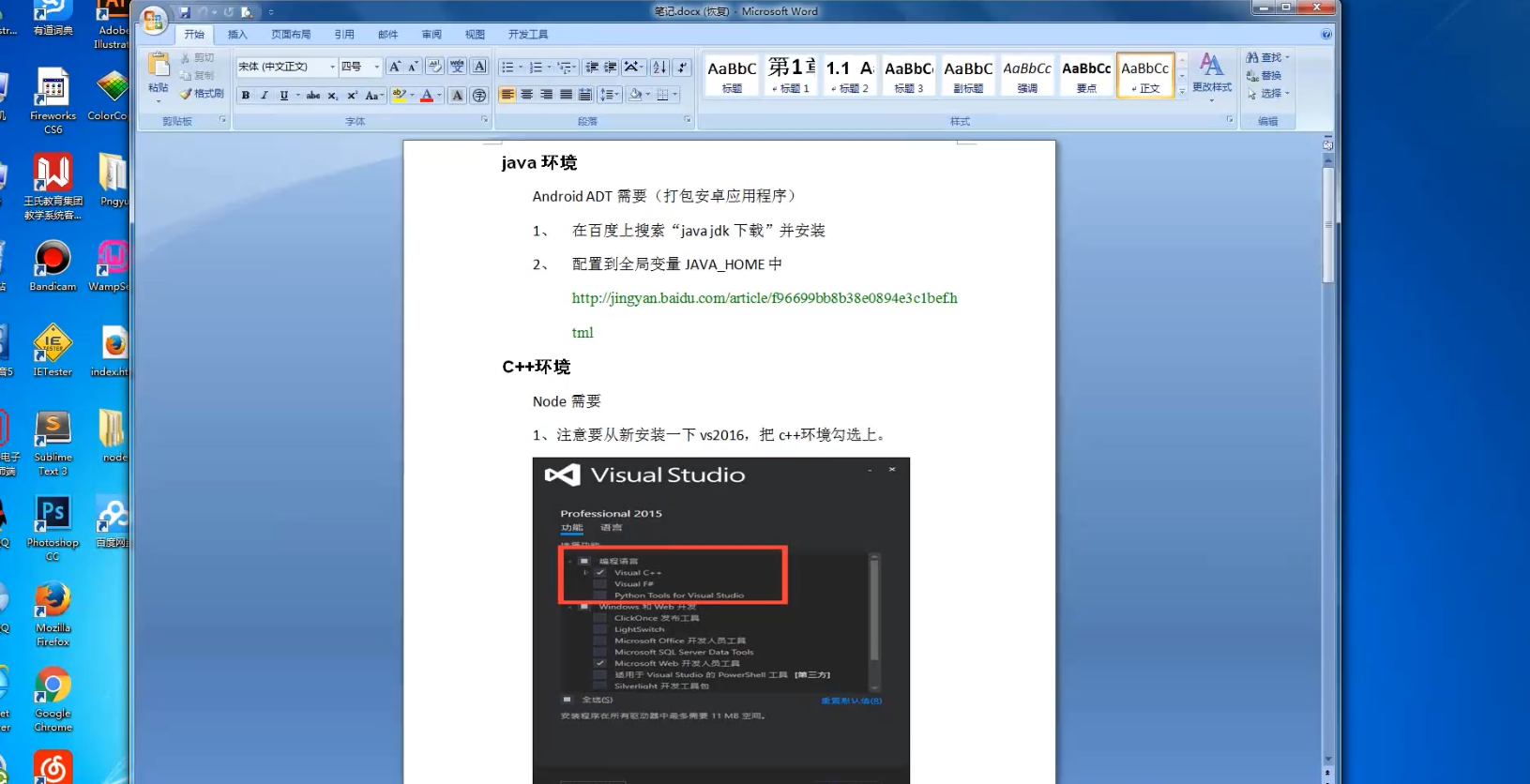This screenshot has height=784, width=1530.
Task: Open 开发工具 (Developer) tab
Action: tap(528, 35)
